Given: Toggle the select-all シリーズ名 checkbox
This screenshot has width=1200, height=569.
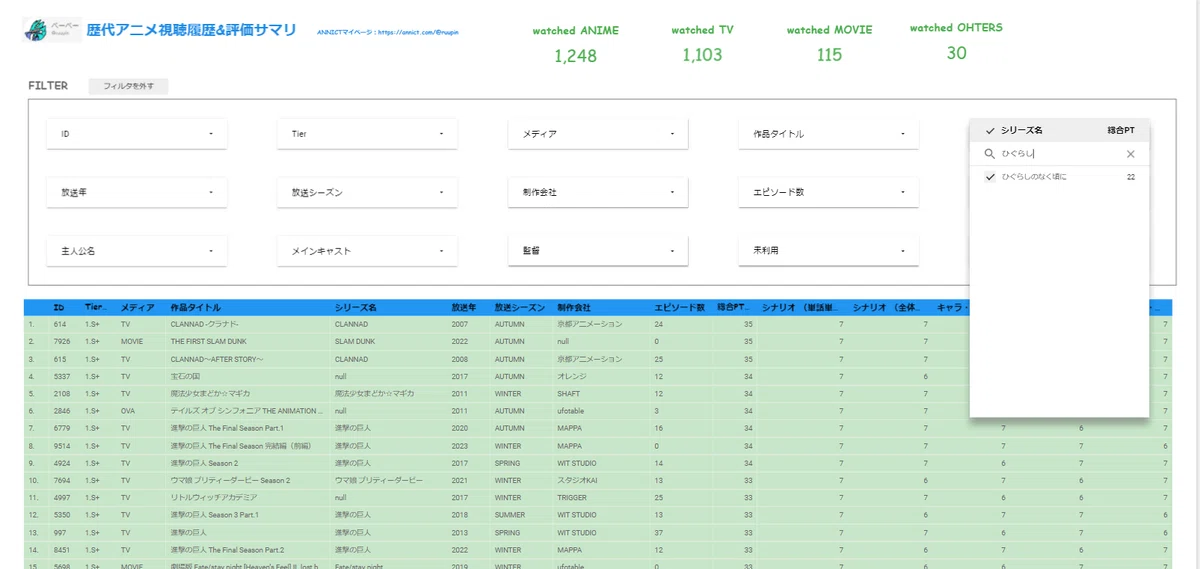Looking at the screenshot, I should click(x=990, y=130).
